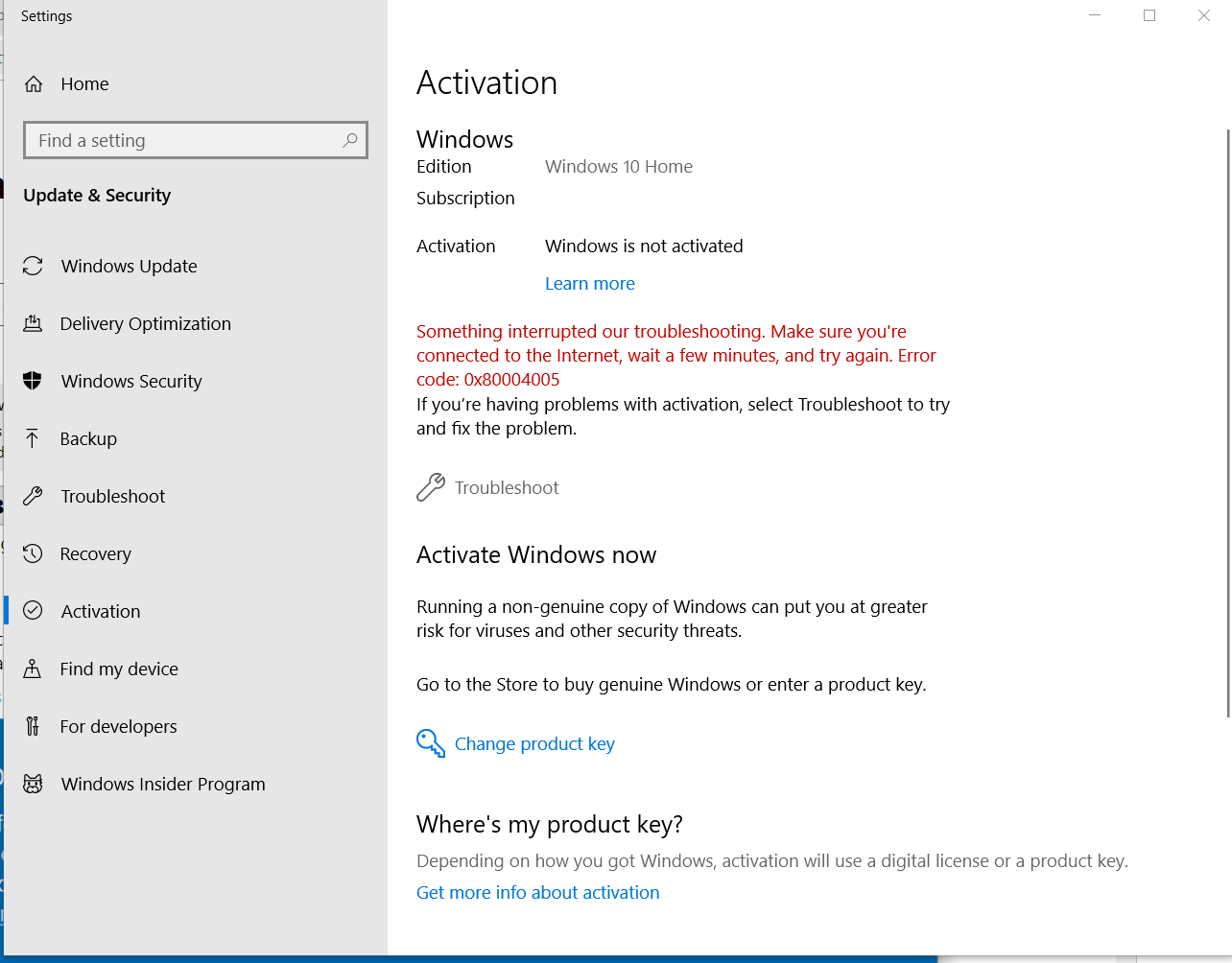Click the Activation page title
The height and width of the screenshot is (963, 1232).
486,82
